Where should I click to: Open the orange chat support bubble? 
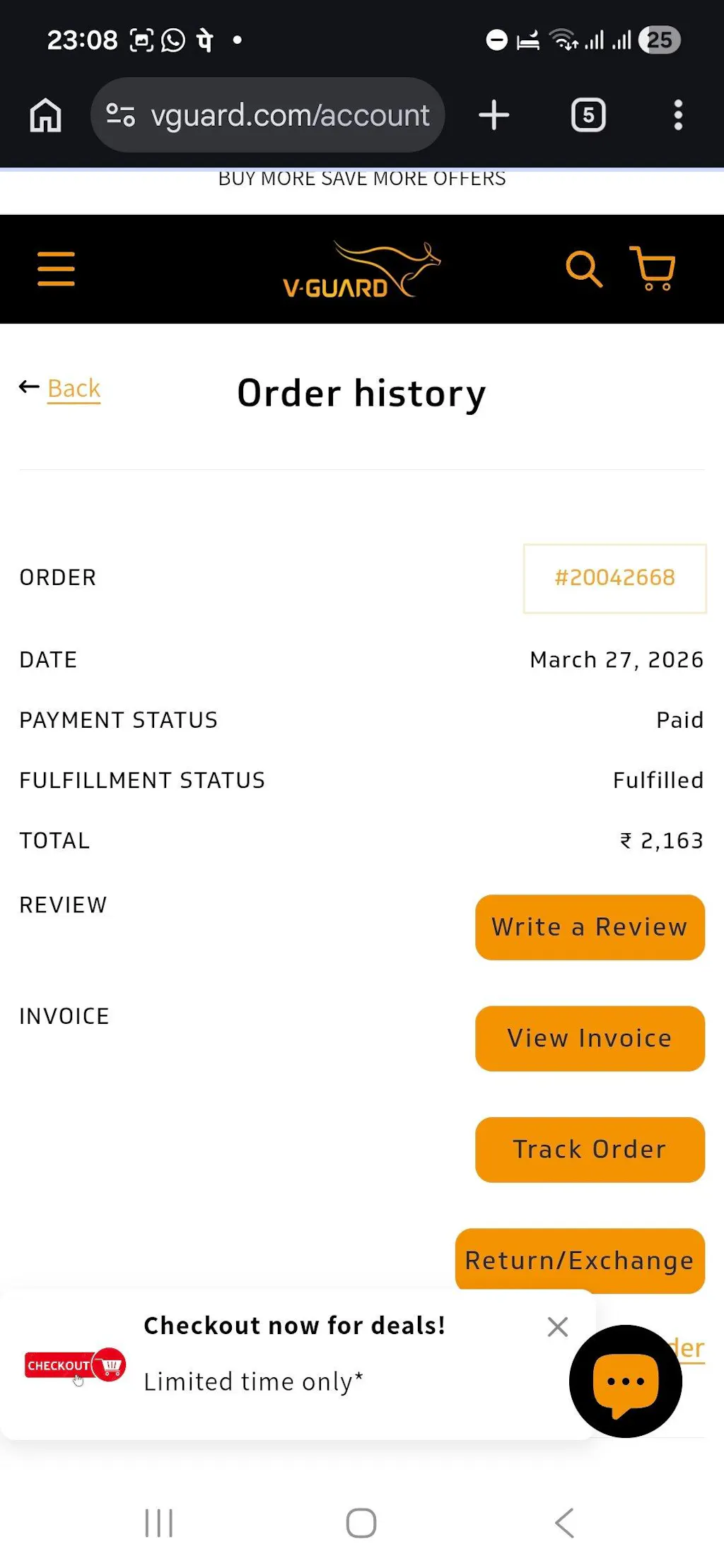(x=625, y=1381)
